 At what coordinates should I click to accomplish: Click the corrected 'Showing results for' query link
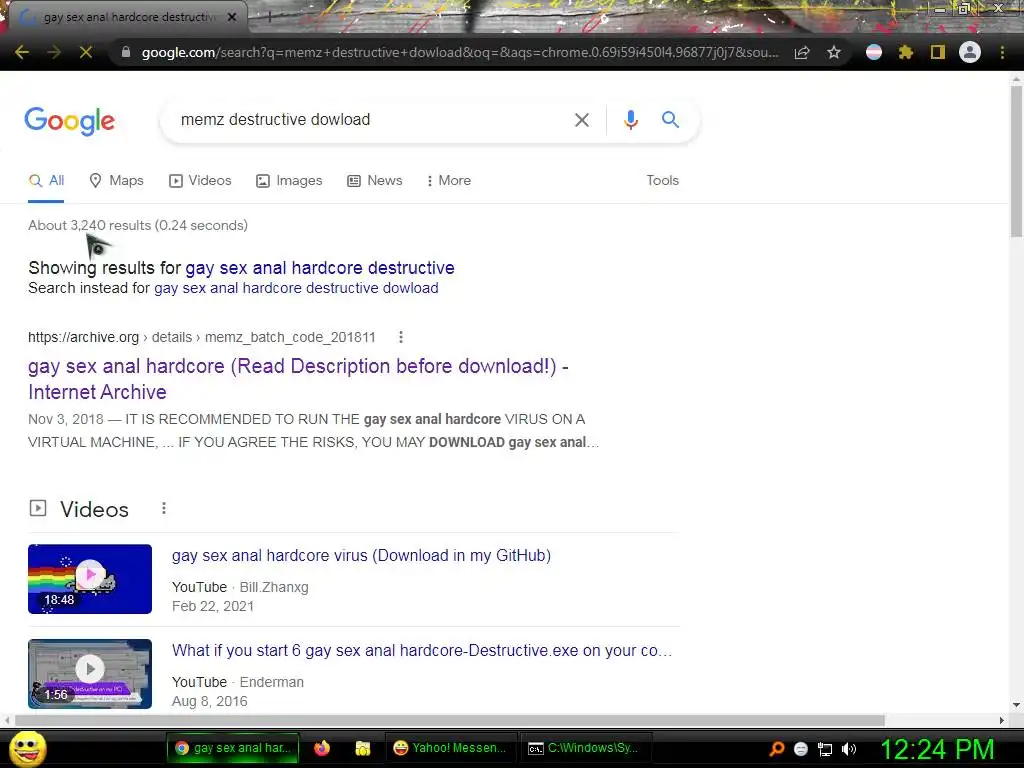pyautogui.click(x=320, y=268)
